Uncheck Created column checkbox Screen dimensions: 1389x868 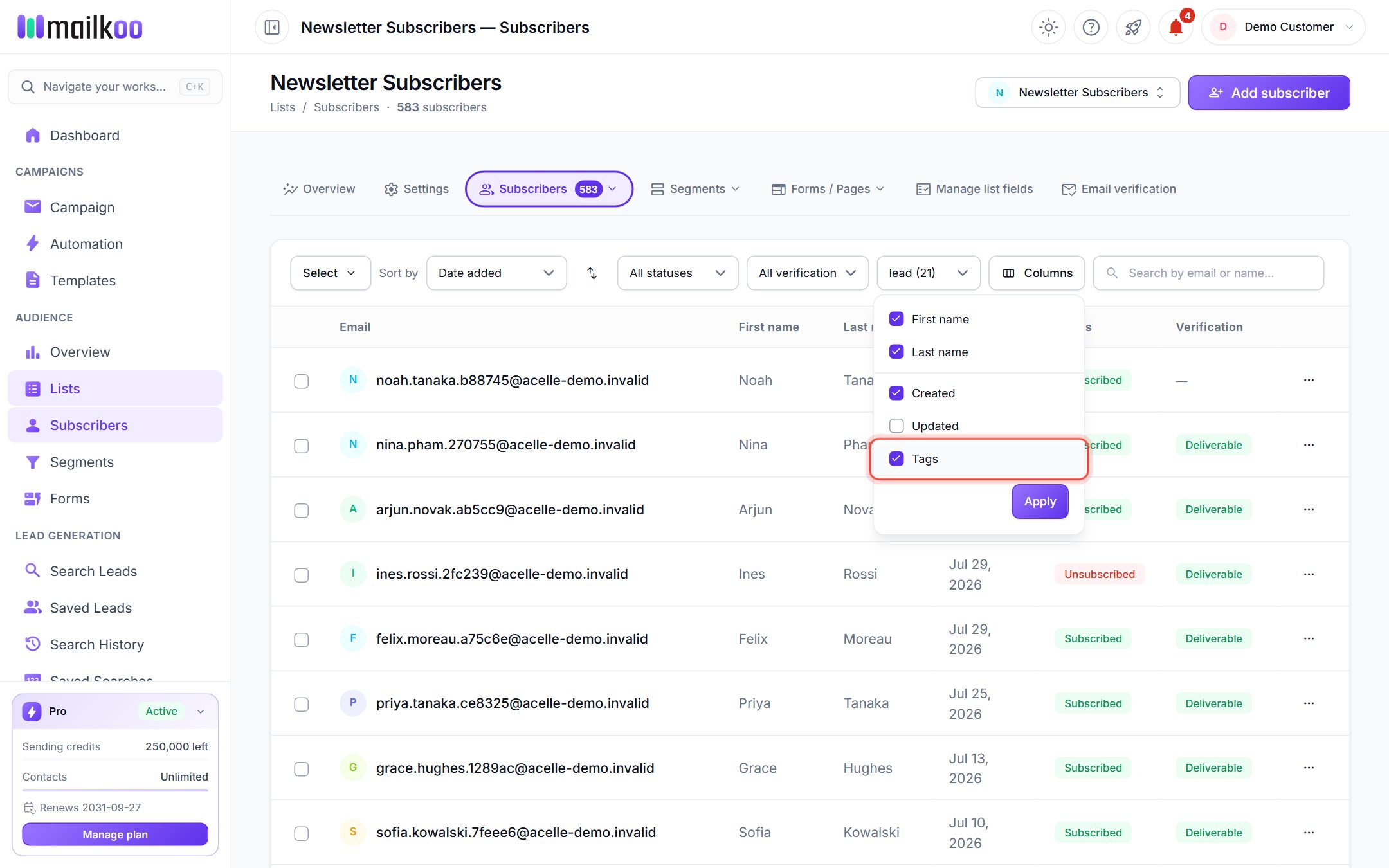pos(896,393)
